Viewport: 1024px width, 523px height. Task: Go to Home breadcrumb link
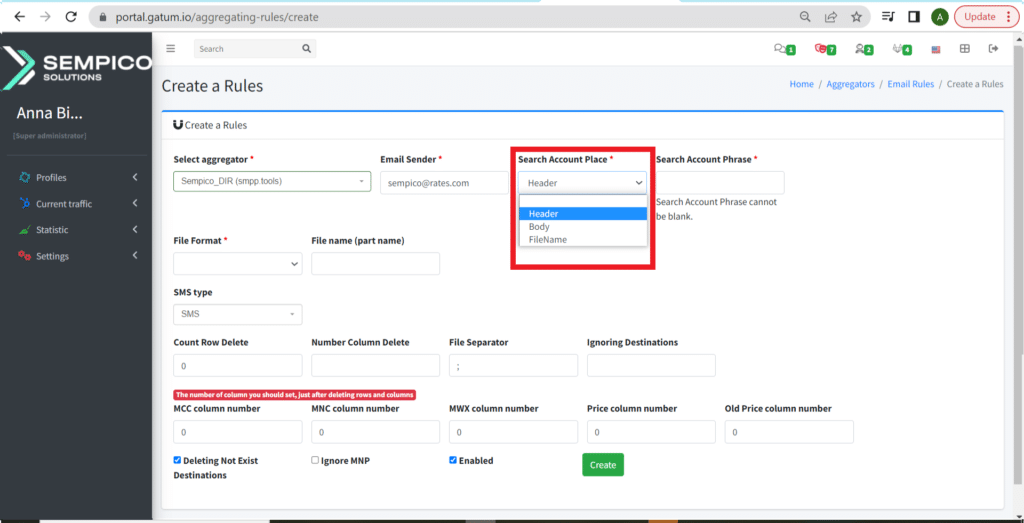[801, 84]
